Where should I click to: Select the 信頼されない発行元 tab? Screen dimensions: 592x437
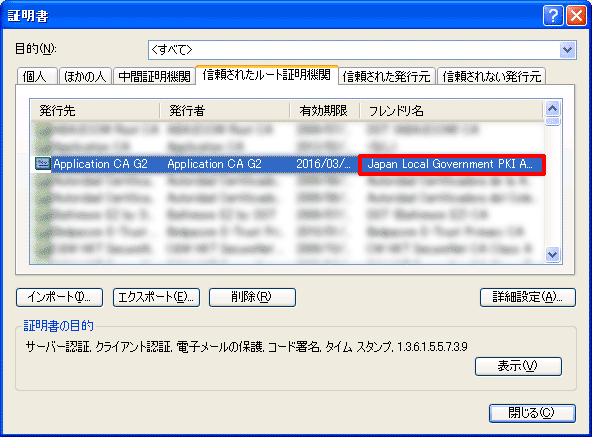(x=492, y=76)
